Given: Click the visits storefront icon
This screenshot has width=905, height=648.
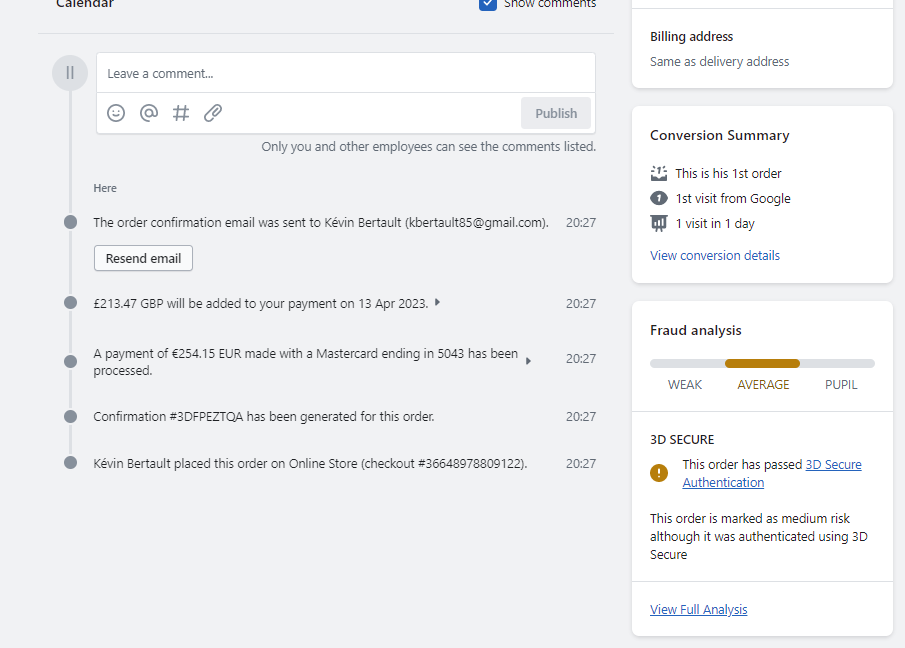Looking at the screenshot, I should tap(658, 223).
